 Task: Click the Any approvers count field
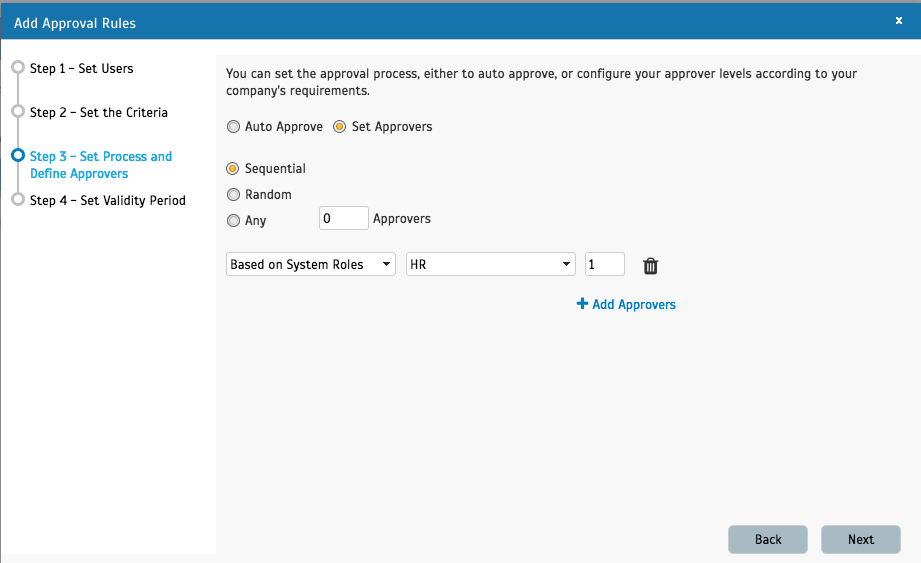pos(343,218)
